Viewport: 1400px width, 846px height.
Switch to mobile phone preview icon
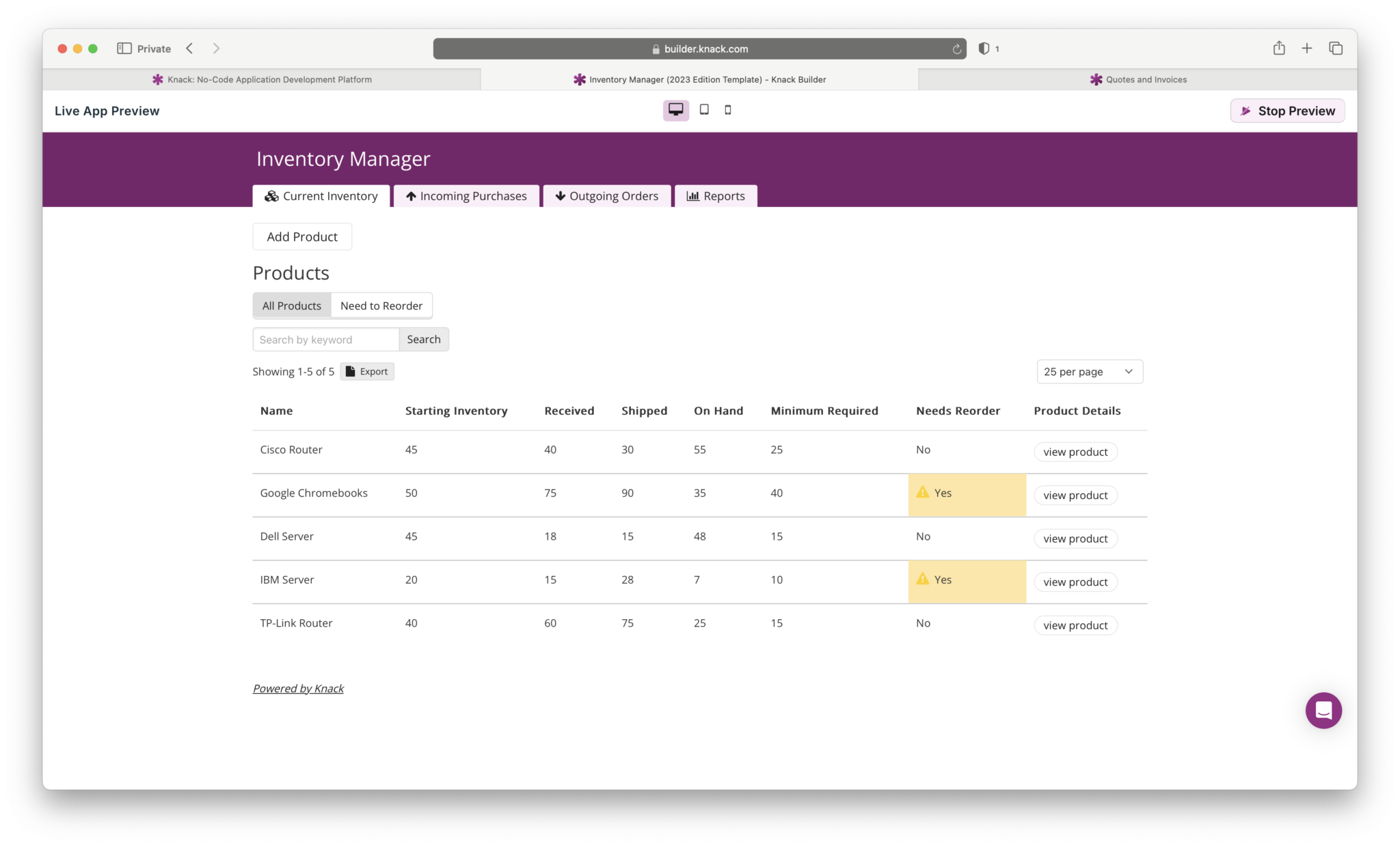(x=728, y=110)
